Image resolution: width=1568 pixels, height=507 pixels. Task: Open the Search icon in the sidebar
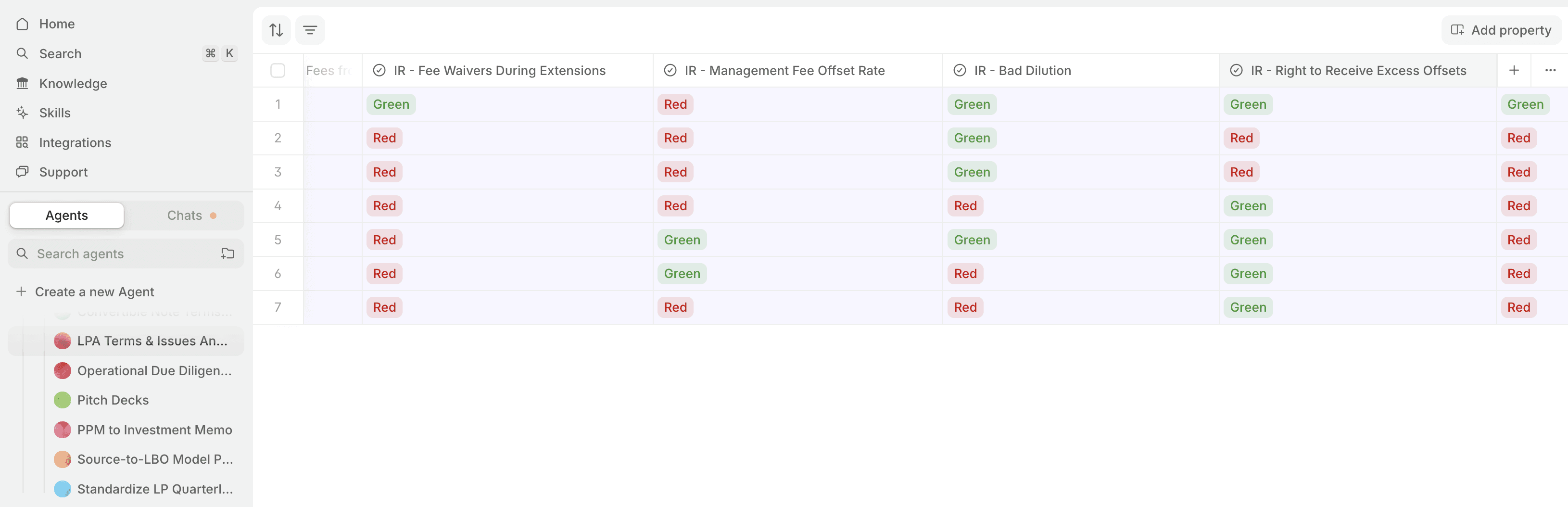coord(23,53)
